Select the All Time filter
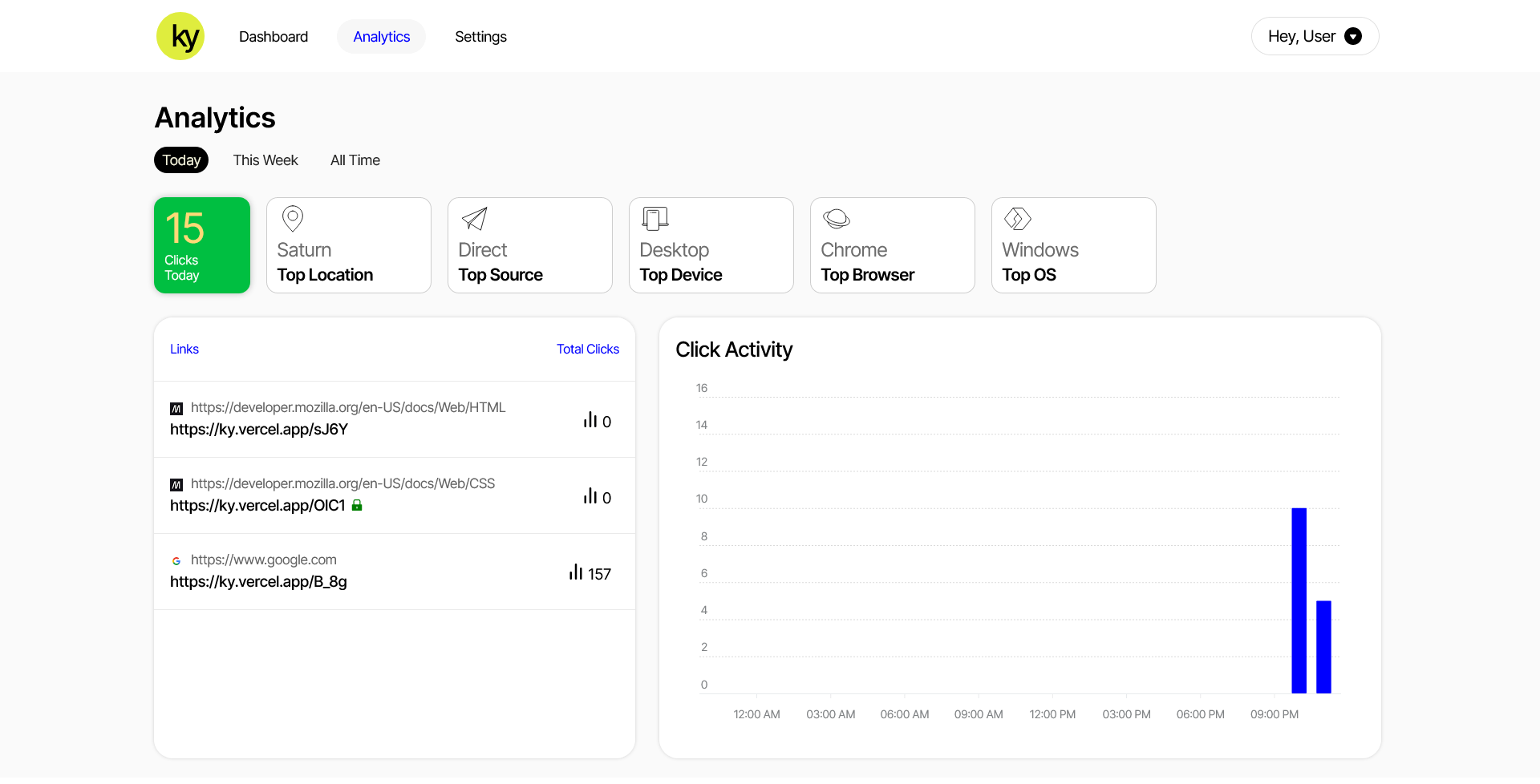The image size is (1540, 784). pyautogui.click(x=355, y=160)
